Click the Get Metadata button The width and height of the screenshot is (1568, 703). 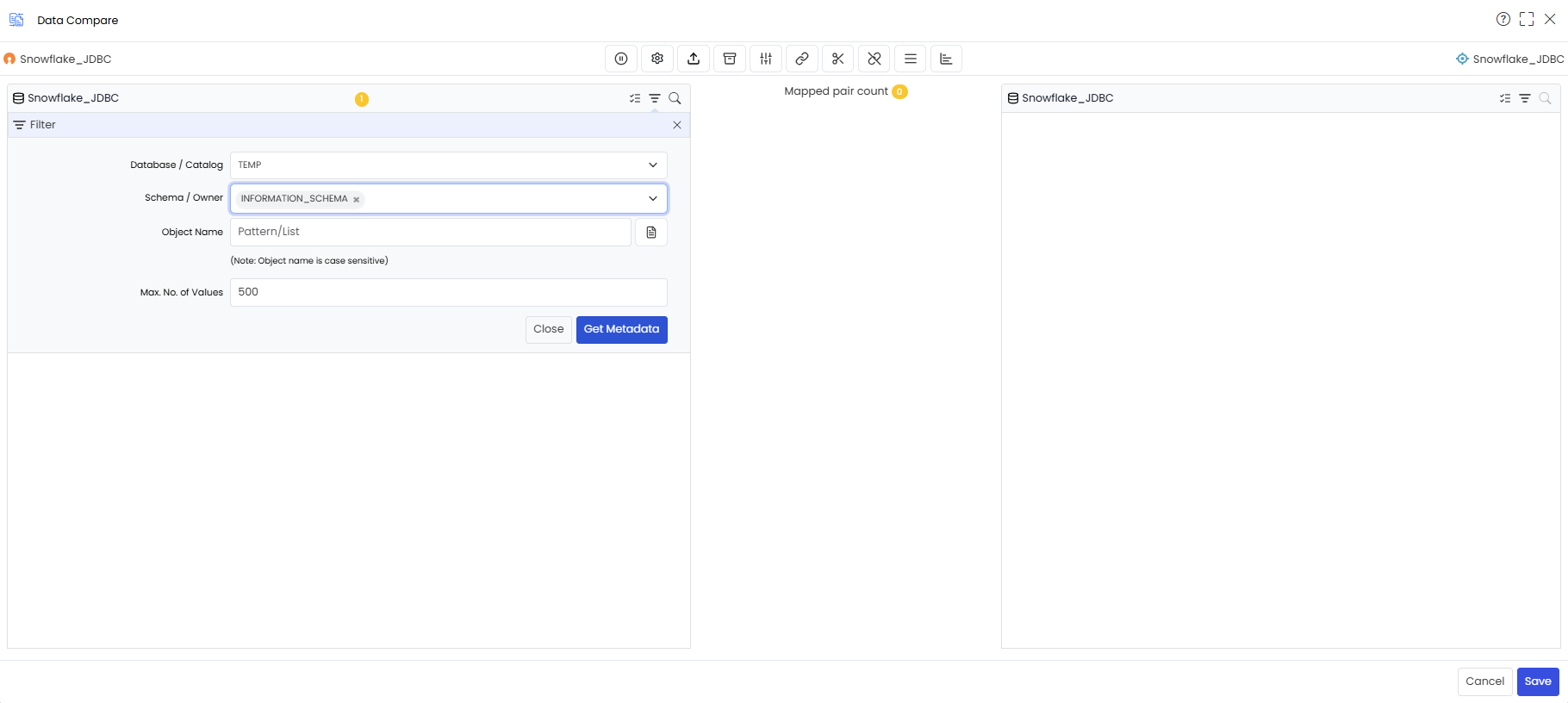[x=621, y=329]
